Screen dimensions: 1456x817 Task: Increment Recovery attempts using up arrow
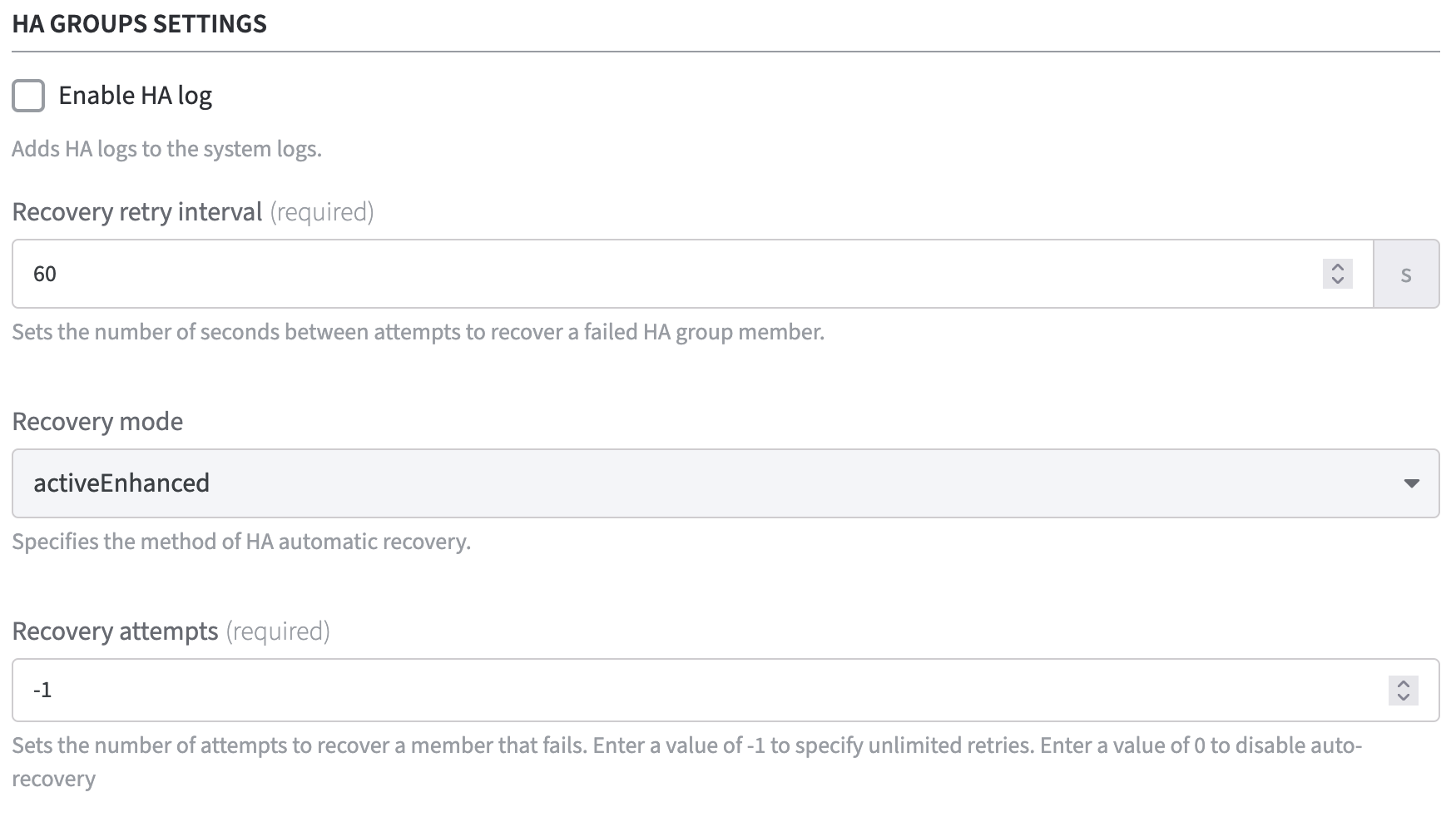coord(1403,684)
